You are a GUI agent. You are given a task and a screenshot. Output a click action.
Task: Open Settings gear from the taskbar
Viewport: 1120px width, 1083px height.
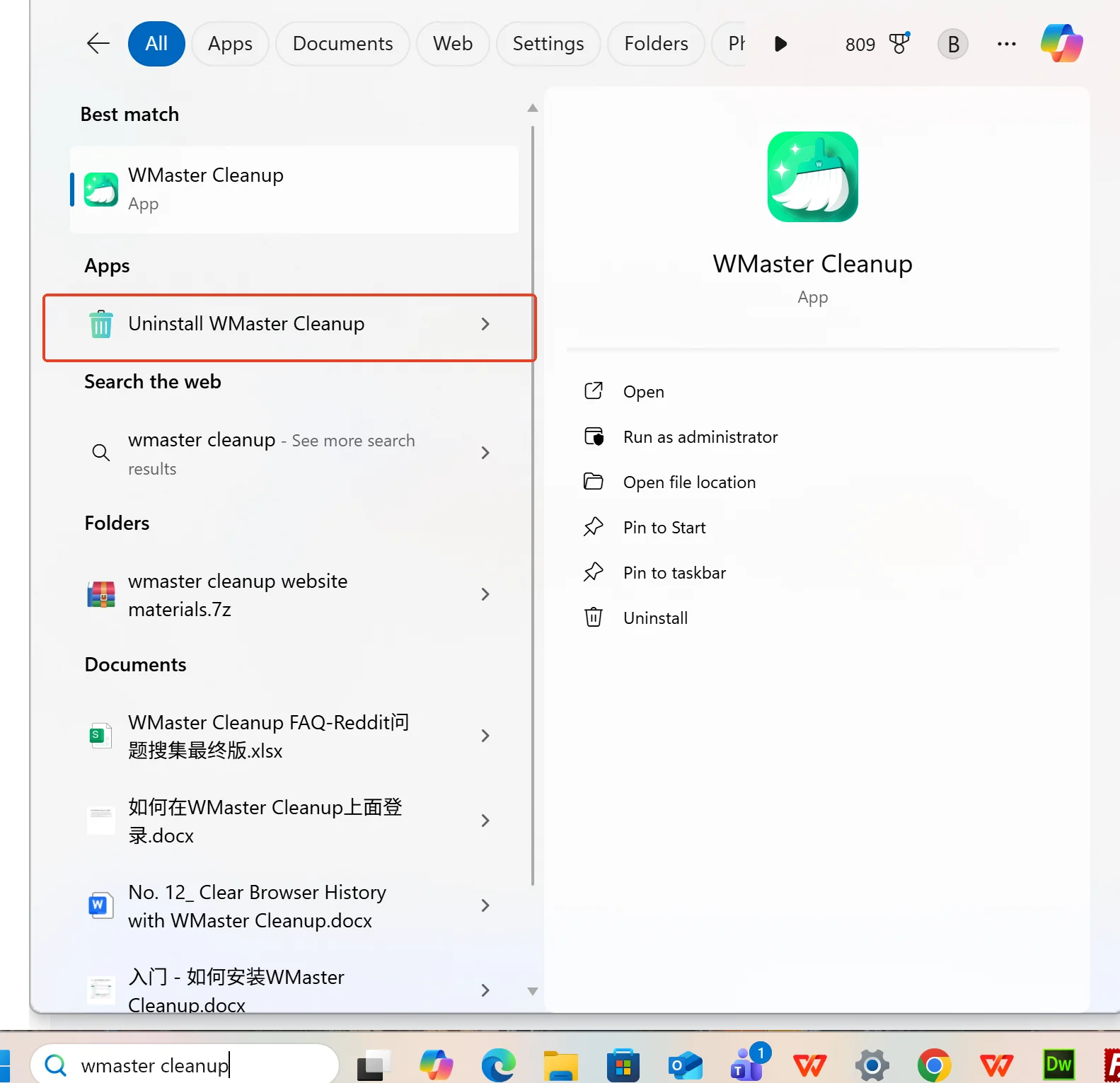[872, 1065]
